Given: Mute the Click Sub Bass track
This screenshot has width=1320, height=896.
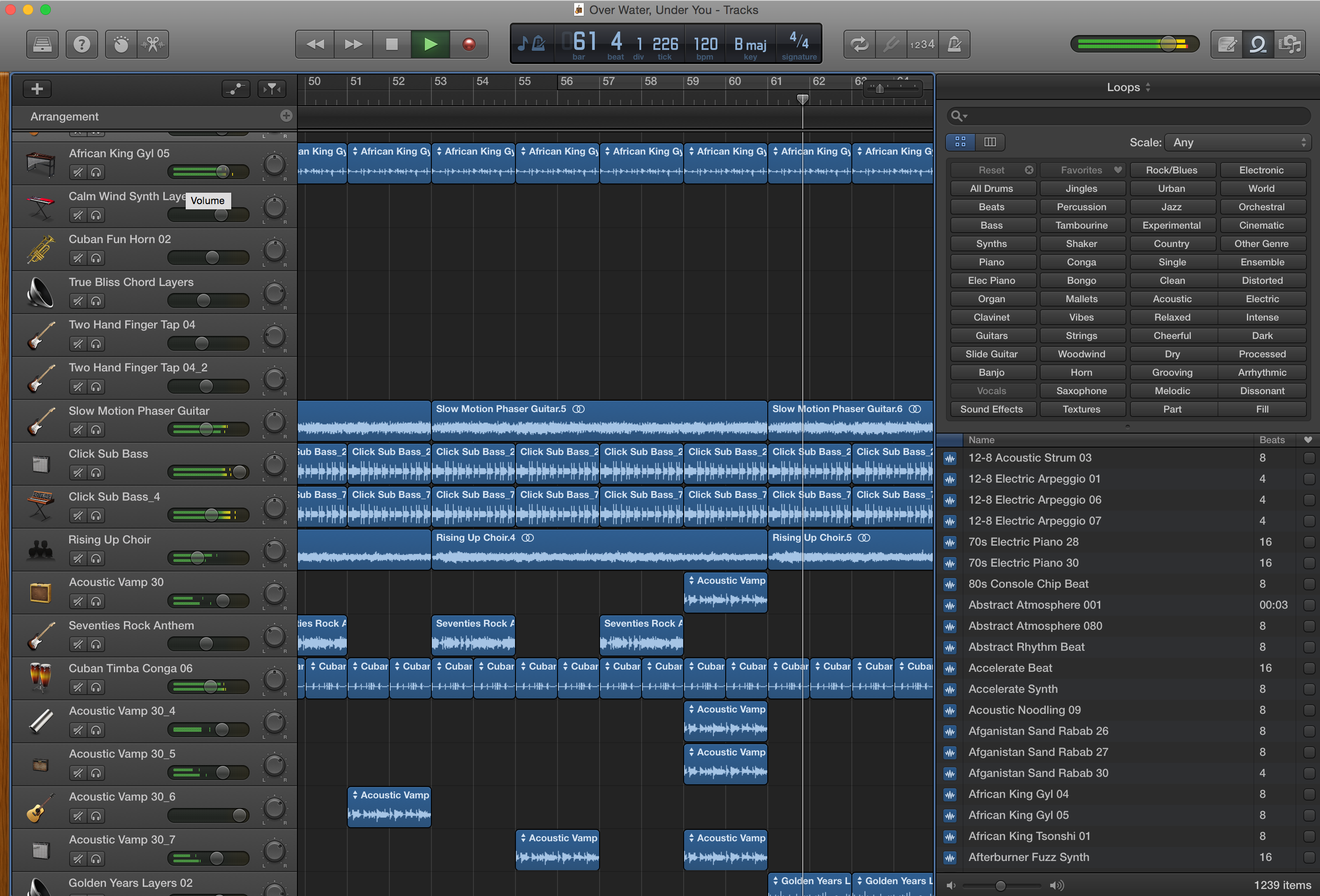Looking at the screenshot, I should (78, 473).
